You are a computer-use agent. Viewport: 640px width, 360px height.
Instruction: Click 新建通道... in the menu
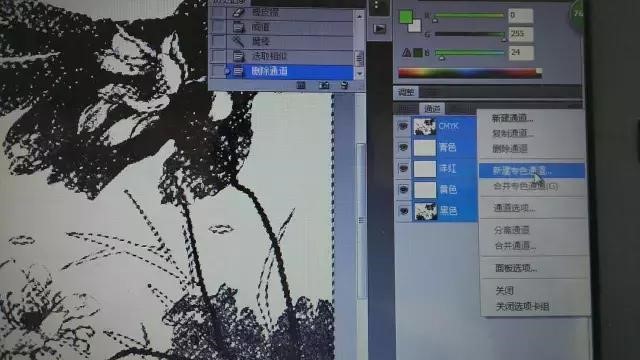coord(512,118)
